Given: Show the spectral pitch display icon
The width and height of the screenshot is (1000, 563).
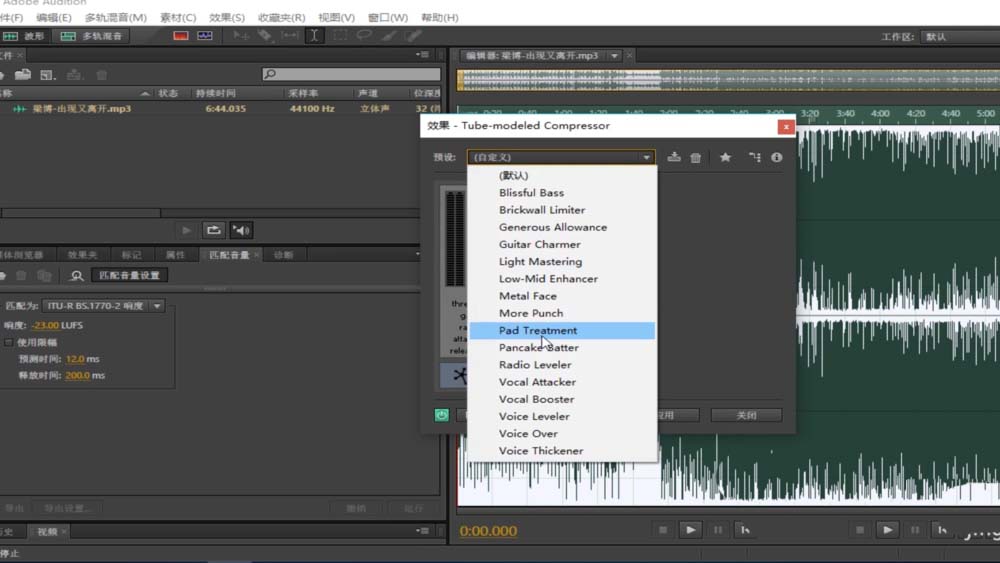Looking at the screenshot, I should pos(205,36).
